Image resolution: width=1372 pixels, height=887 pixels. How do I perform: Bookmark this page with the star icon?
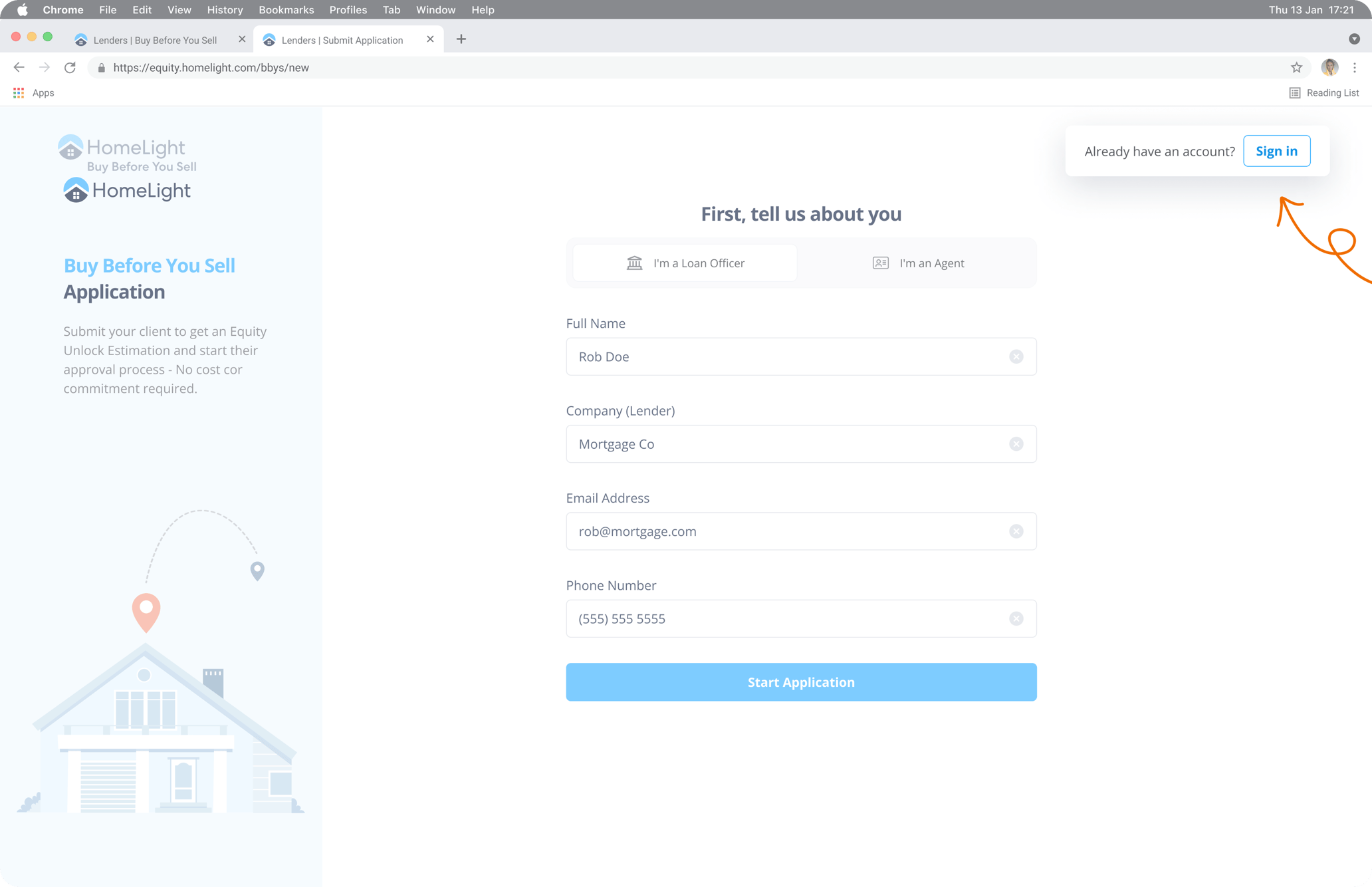pyautogui.click(x=1296, y=67)
